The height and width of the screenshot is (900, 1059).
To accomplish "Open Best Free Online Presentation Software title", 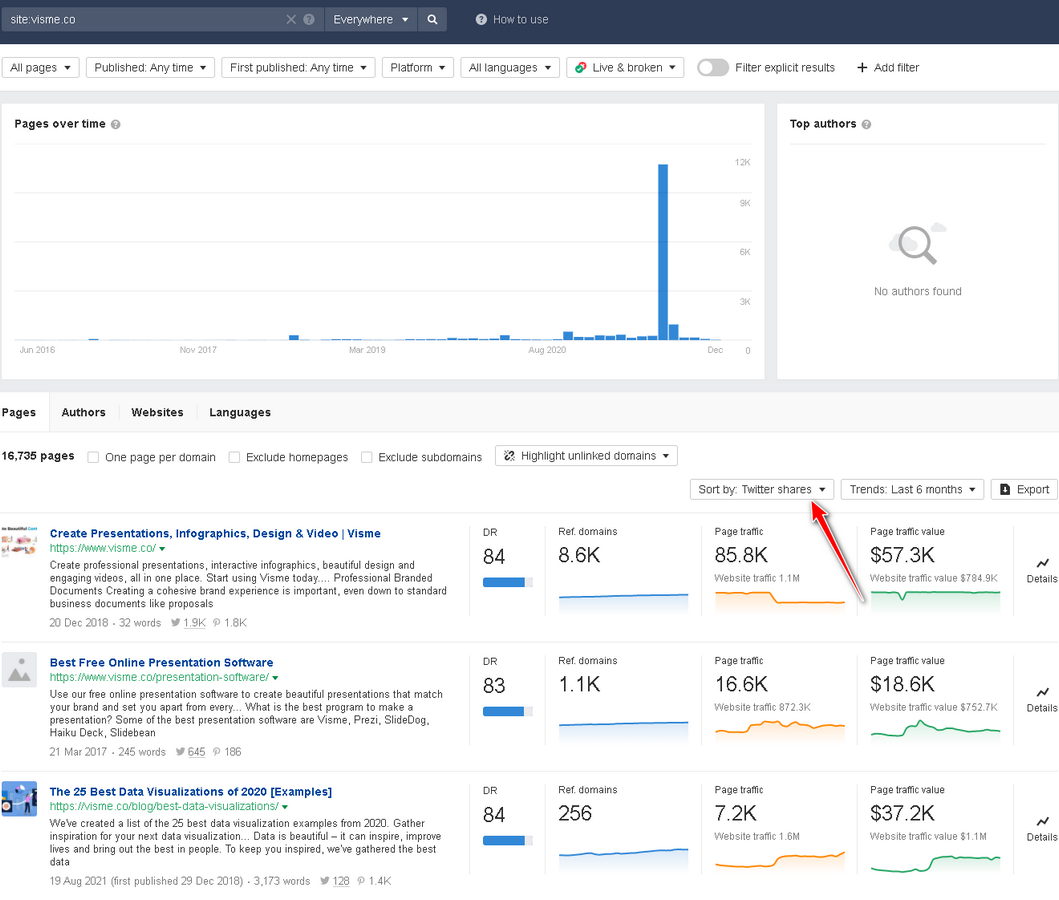I will (161, 662).
